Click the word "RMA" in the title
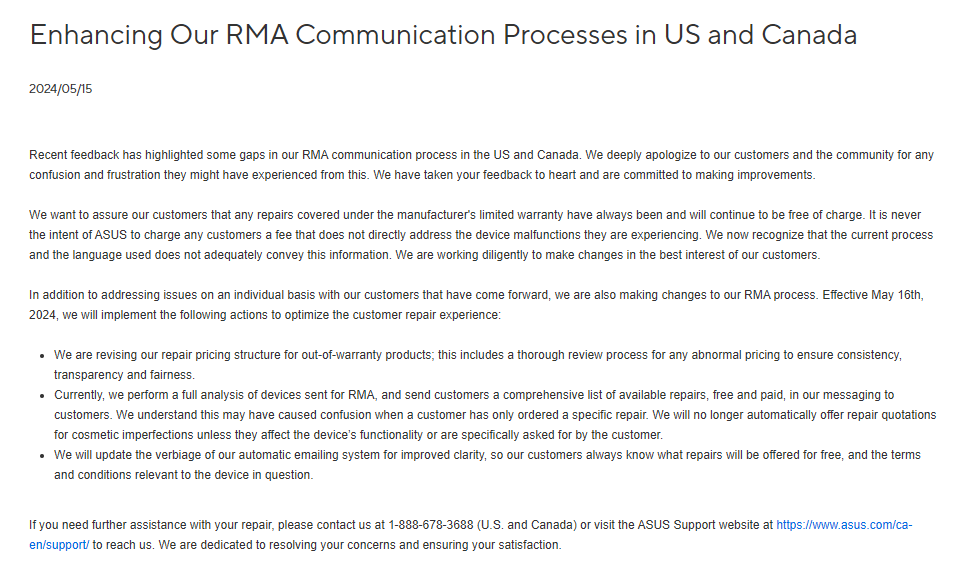 259,35
